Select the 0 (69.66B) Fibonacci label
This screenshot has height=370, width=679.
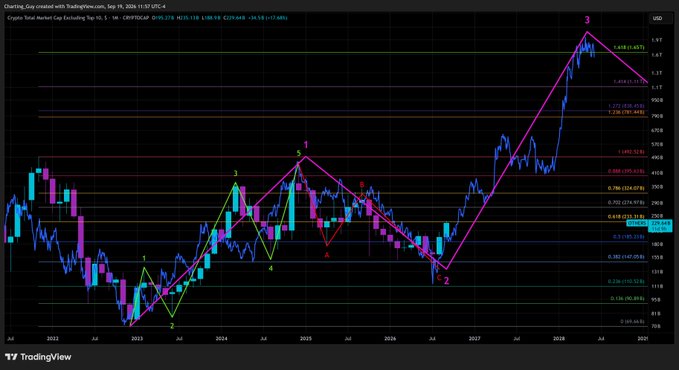click(x=632, y=322)
